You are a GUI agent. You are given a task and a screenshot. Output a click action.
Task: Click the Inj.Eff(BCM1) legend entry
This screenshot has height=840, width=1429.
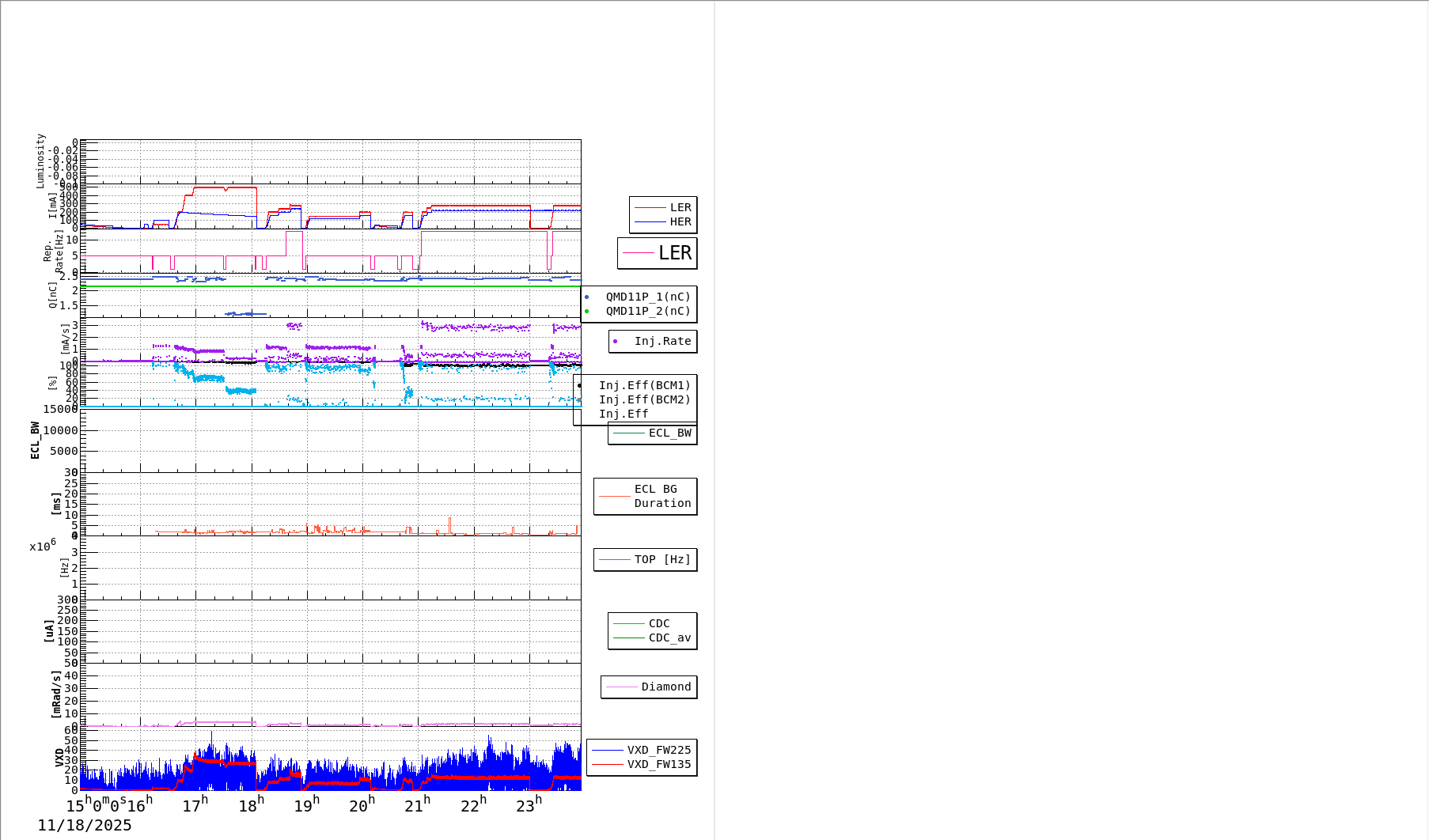point(644,386)
